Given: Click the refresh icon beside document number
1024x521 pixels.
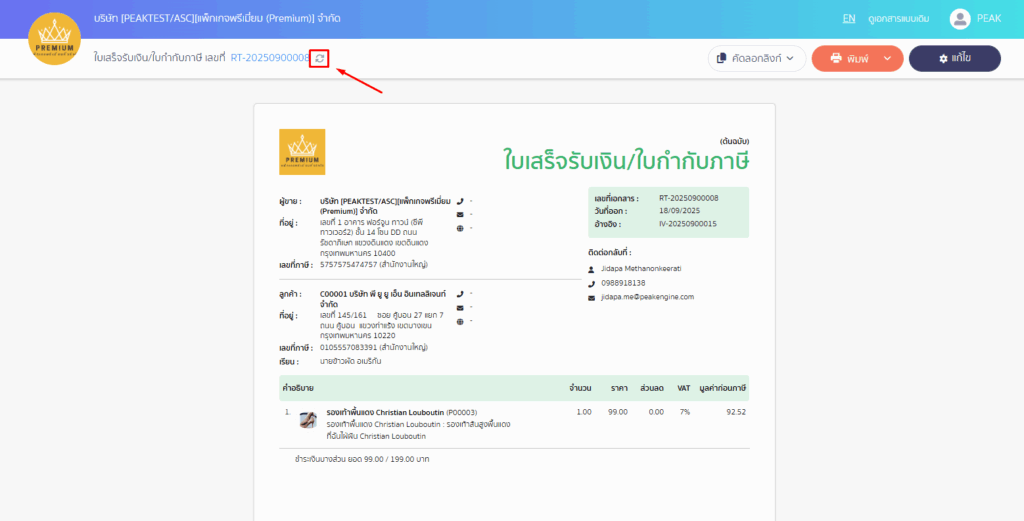Looking at the screenshot, I should 319,58.
